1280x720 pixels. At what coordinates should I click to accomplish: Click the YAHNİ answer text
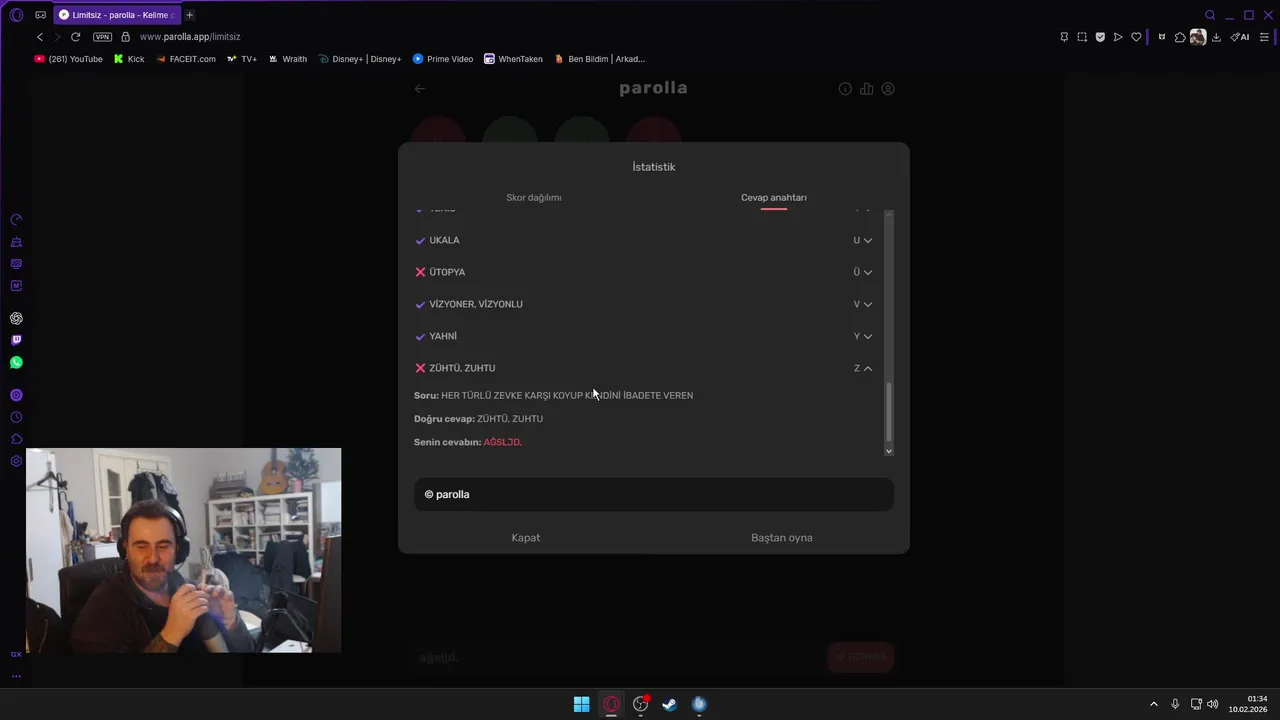(x=443, y=336)
